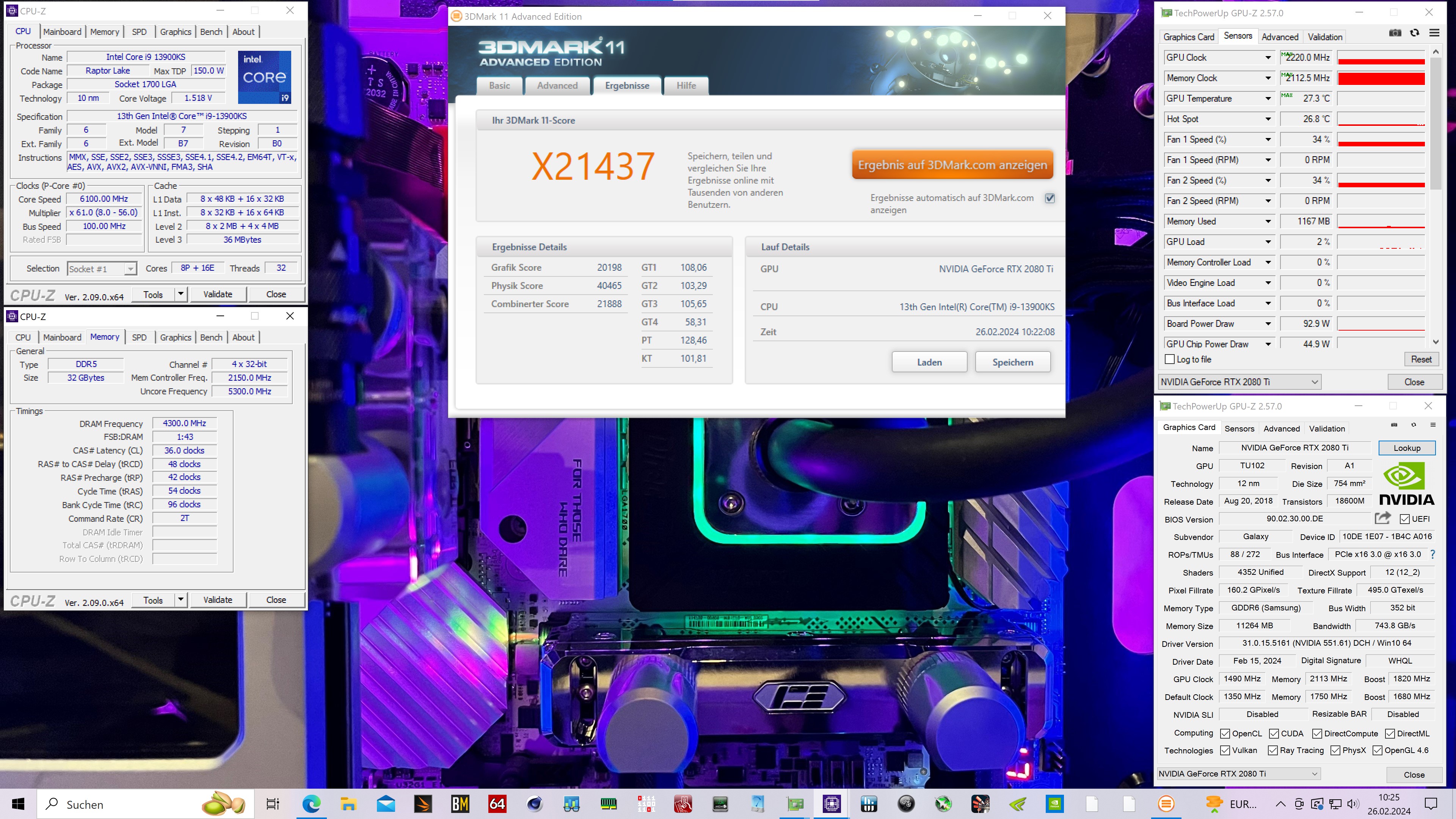Toggle the DirectCompute checkbox
1456x819 pixels.
click(x=1317, y=734)
